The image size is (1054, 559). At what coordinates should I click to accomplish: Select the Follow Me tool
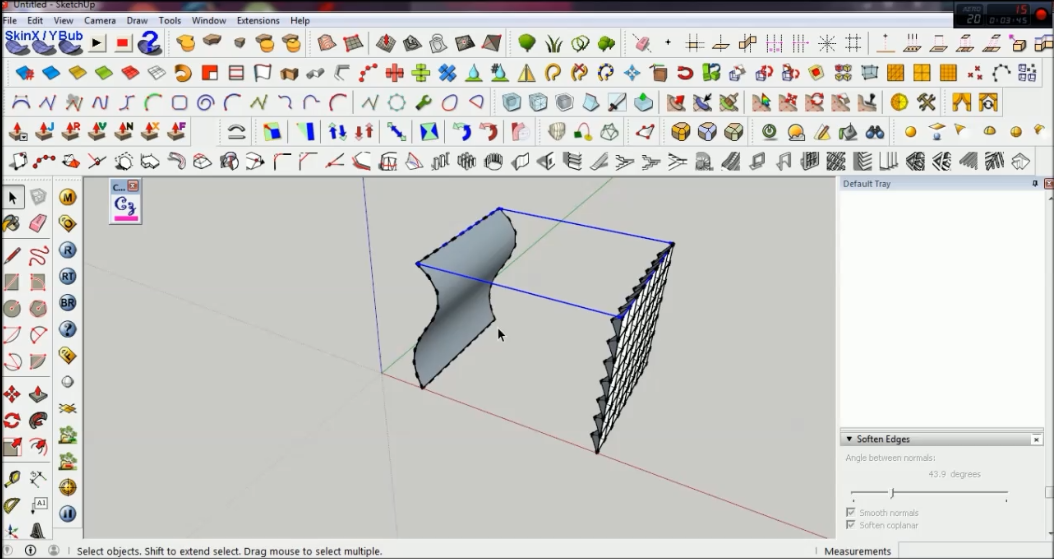[38, 421]
